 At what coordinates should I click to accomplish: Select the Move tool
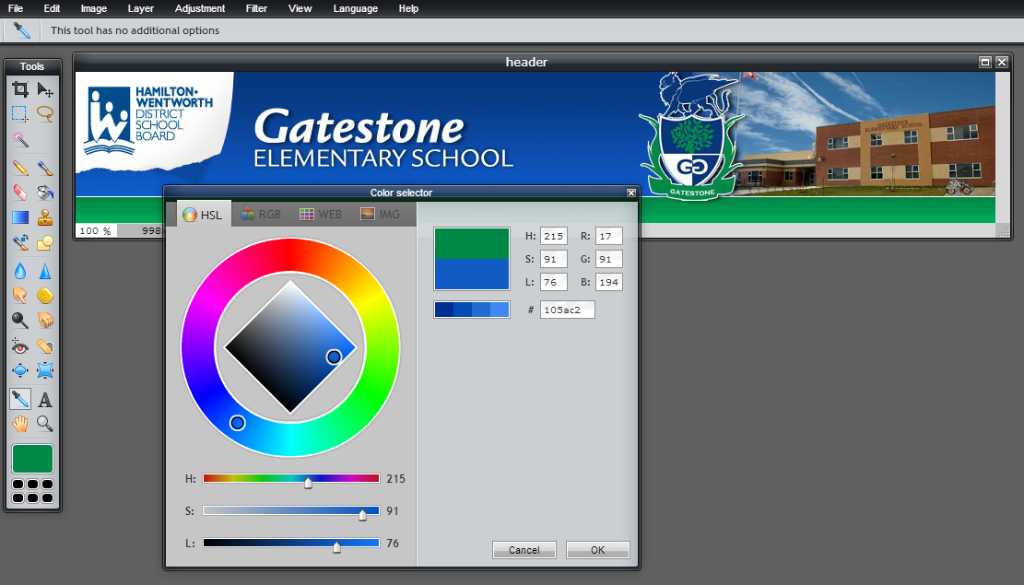(x=45, y=90)
